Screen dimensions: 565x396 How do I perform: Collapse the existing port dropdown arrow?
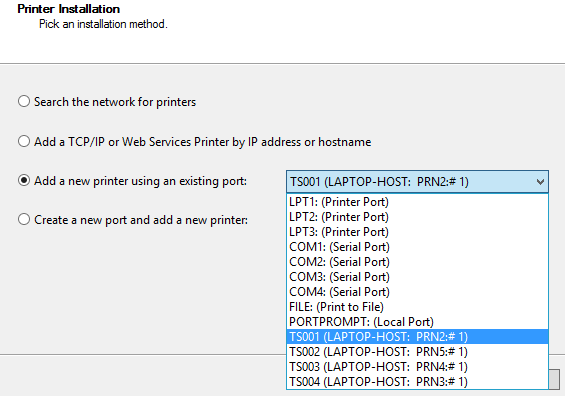(540, 182)
